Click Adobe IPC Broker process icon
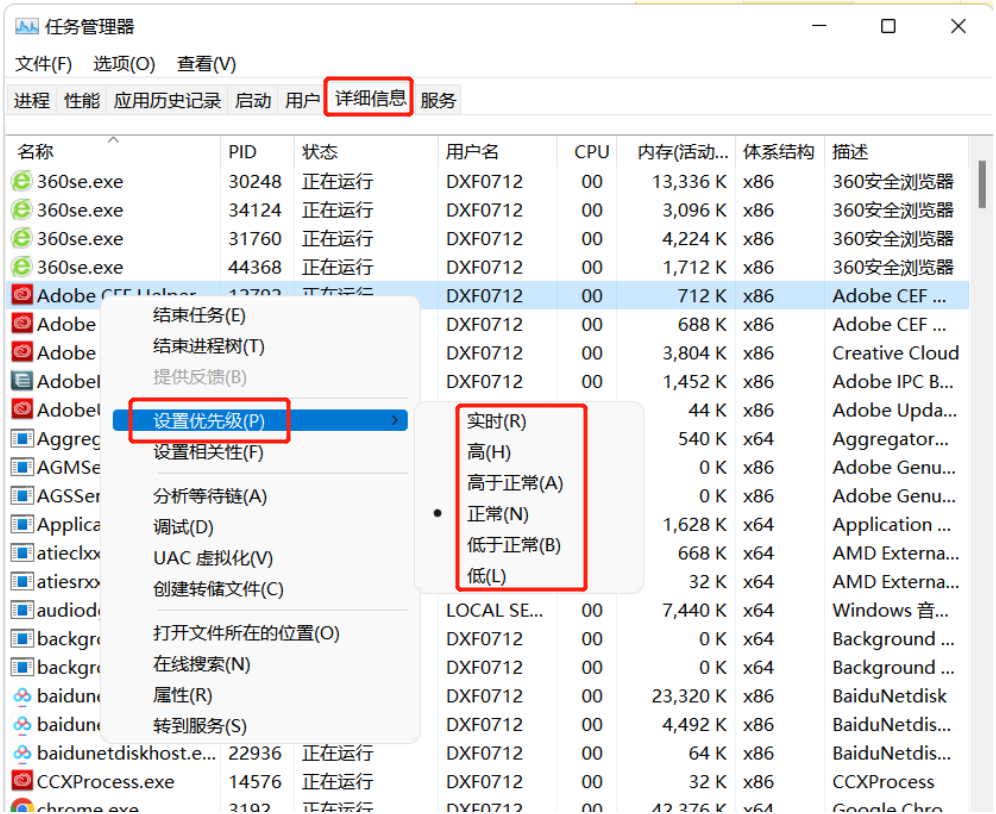 (22, 381)
